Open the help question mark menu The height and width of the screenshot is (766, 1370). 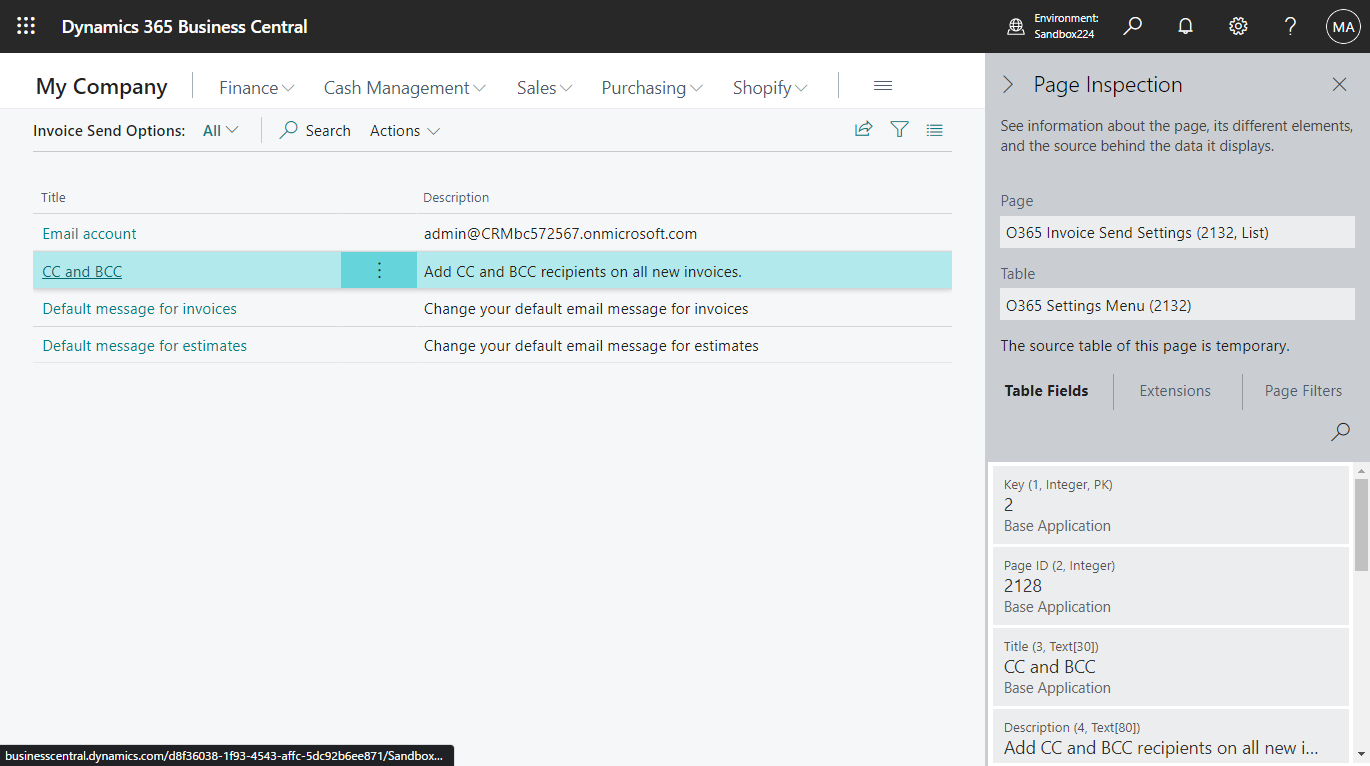1290,26
